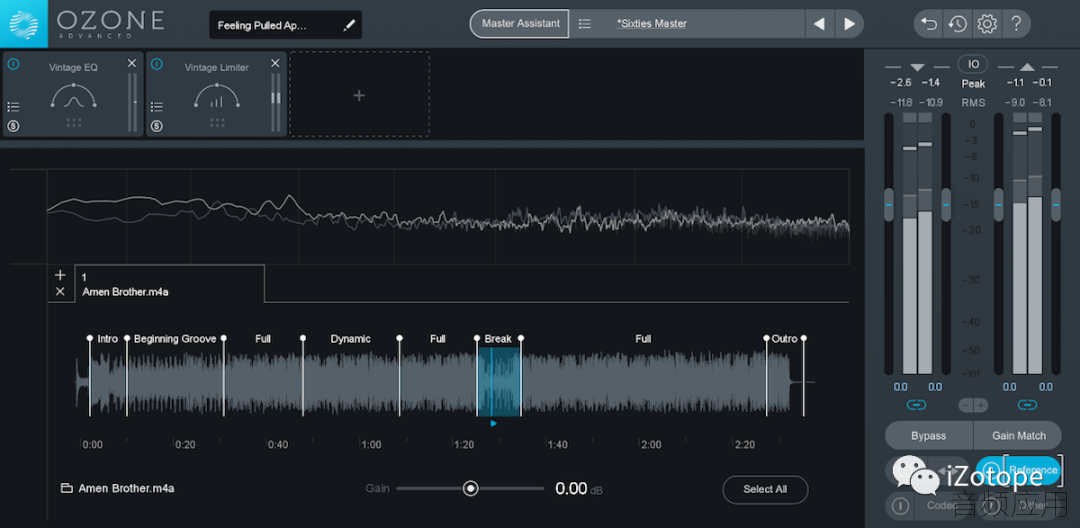The width and height of the screenshot is (1080, 528).
Task: Launch Master Assistant
Action: click(x=520, y=24)
